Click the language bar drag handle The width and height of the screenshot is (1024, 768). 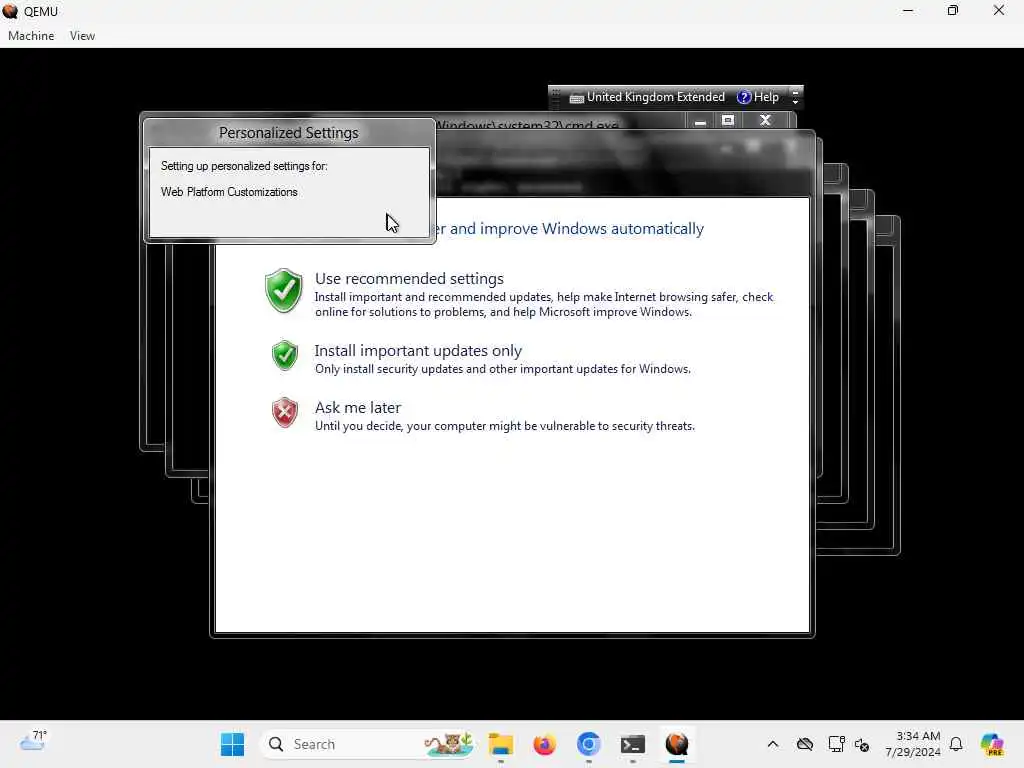pos(556,97)
